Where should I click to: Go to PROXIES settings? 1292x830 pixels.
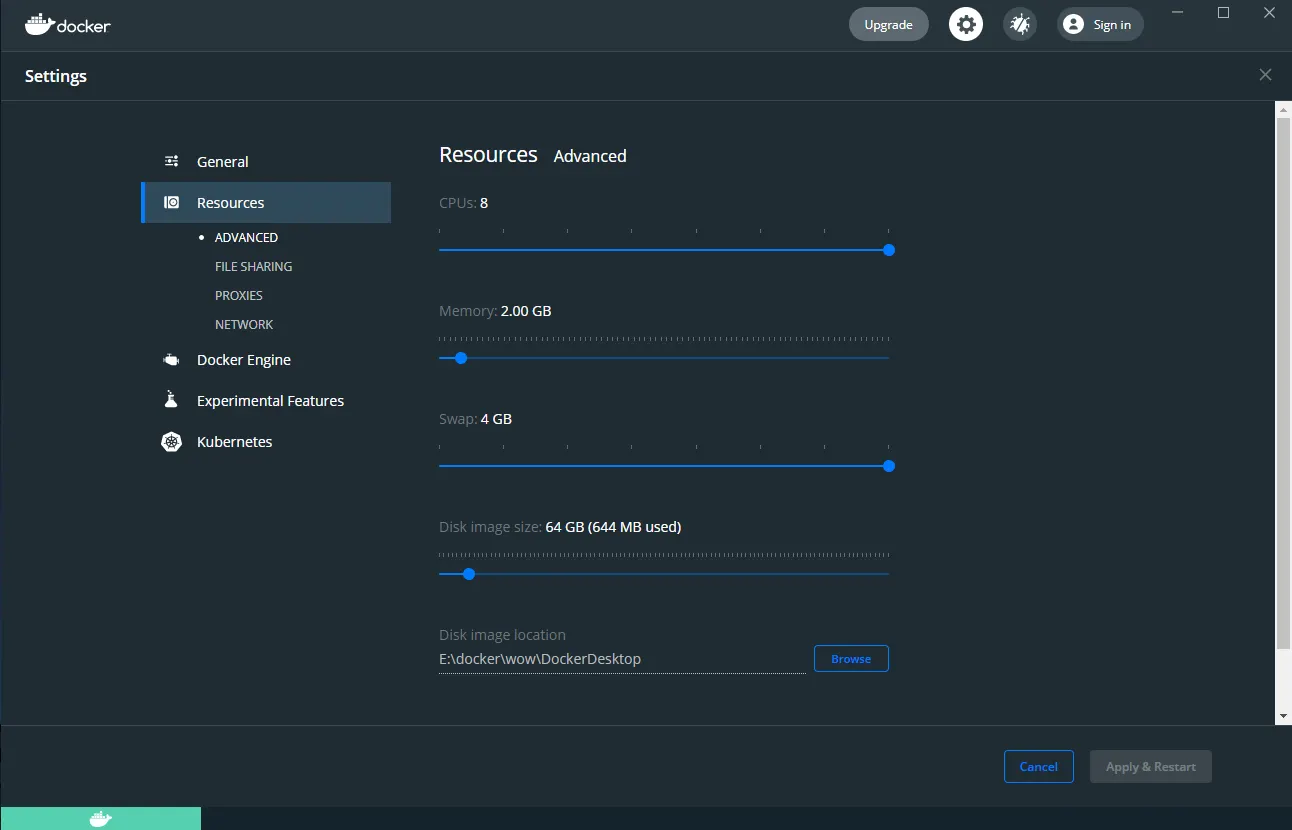(239, 295)
